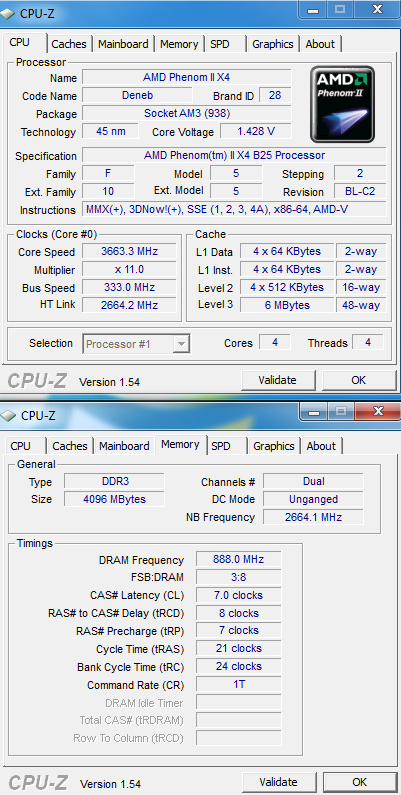Open About tab in upper CPU-Z window
This screenshot has height=795, width=401.
click(320, 44)
